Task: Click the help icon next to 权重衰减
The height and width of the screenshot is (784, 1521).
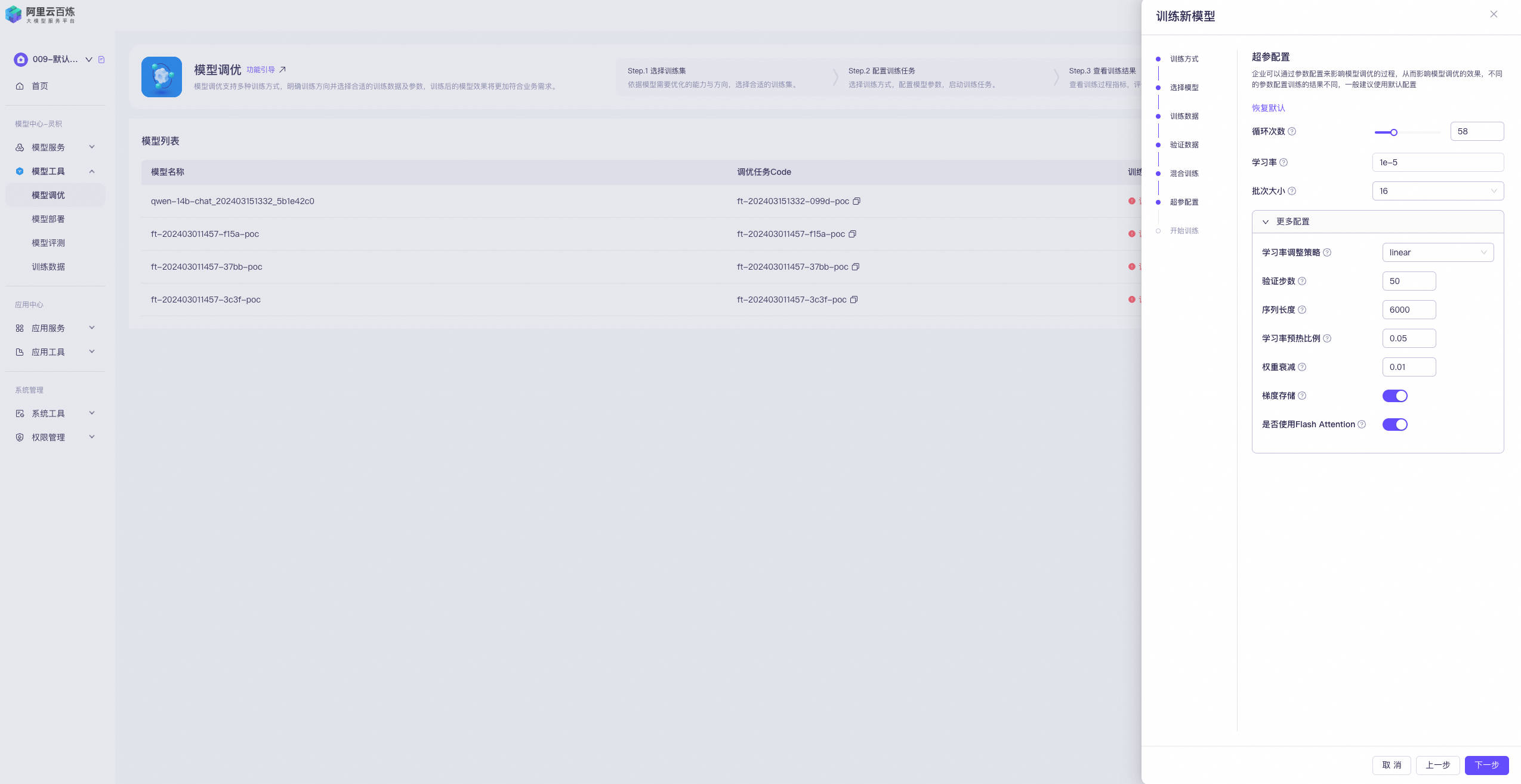Action: (1302, 367)
